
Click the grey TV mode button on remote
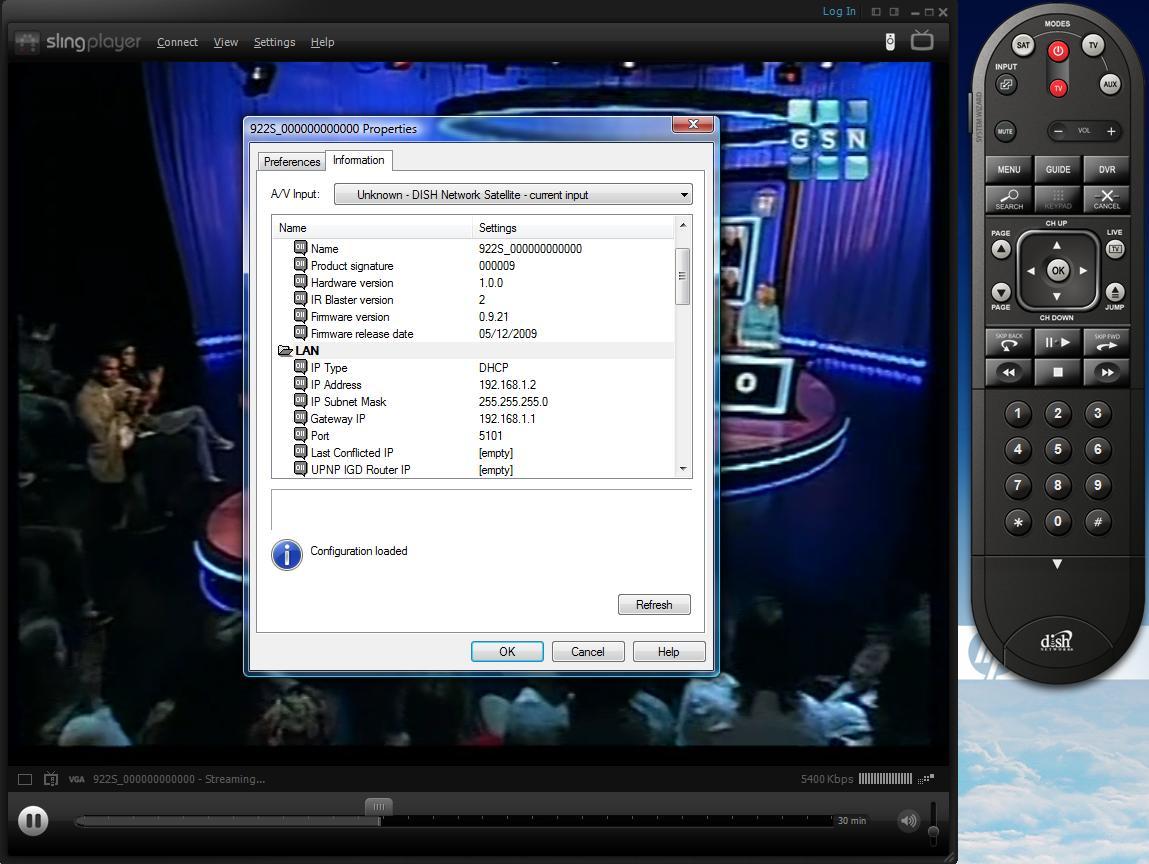(1093, 45)
